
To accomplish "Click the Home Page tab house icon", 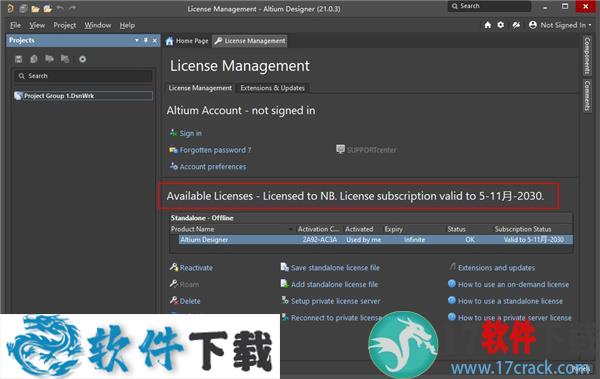I will [x=170, y=41].
